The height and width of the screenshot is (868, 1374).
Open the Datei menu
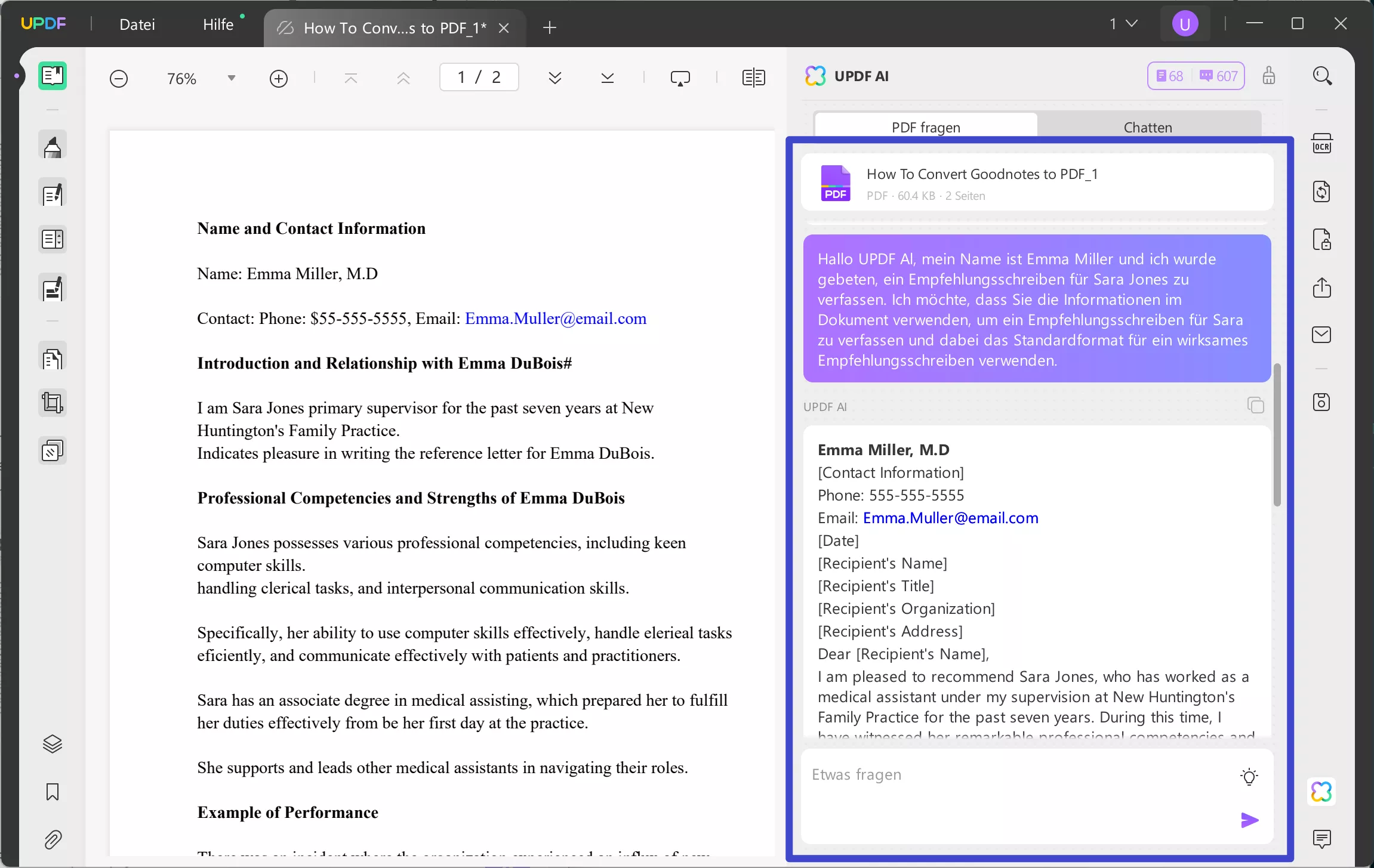137,24
